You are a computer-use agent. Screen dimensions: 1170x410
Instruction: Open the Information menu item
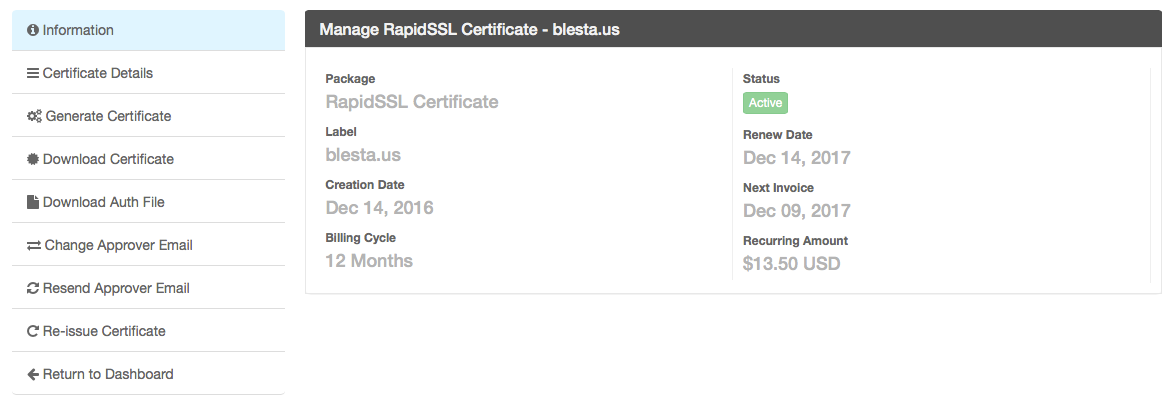point(78,31)
